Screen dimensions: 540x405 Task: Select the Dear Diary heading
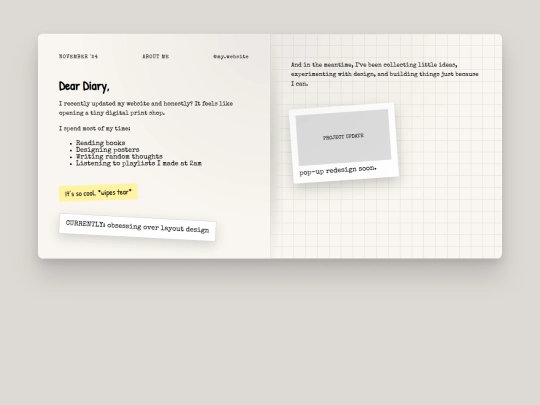84,86
